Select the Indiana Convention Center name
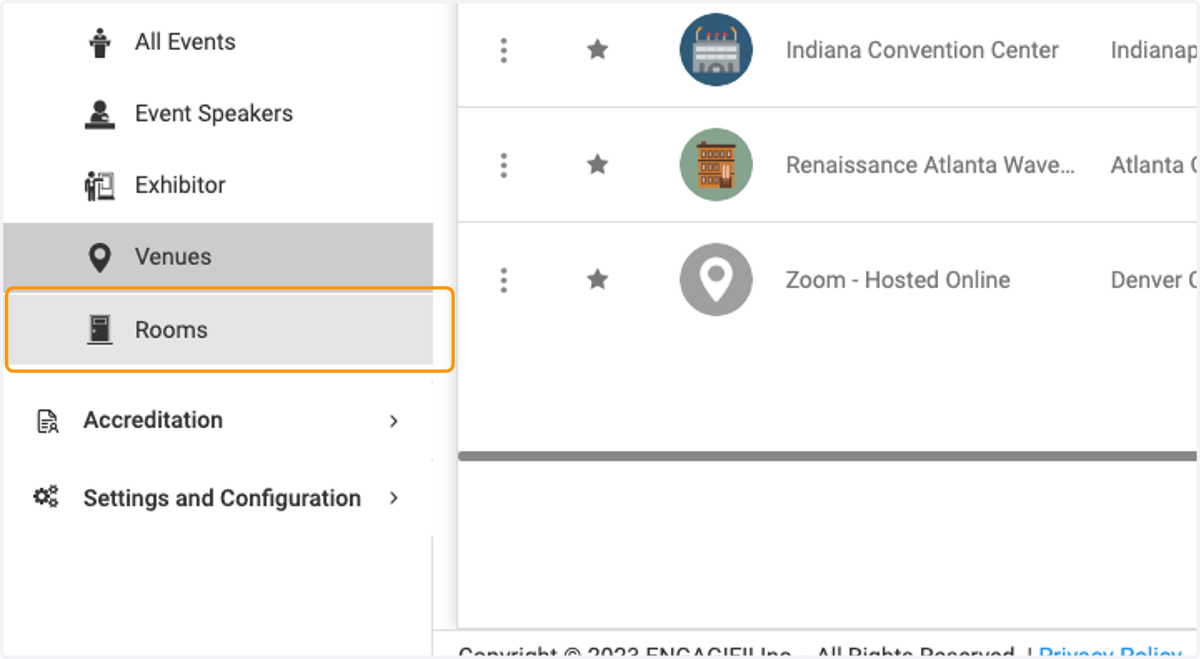Viewport: 1200px width, 659px height. (922, 50)
